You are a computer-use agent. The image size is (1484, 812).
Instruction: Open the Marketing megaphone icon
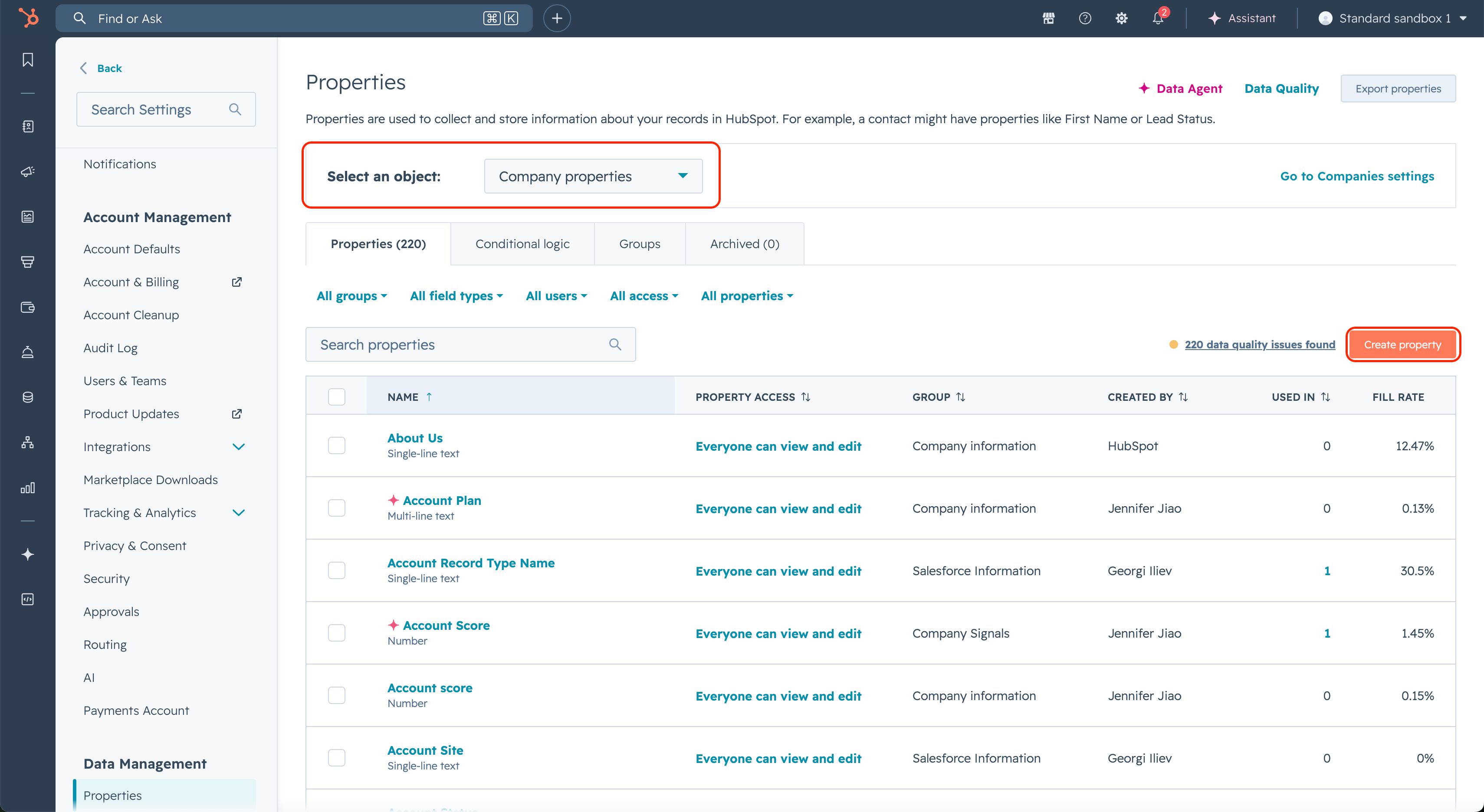point(28,172)
